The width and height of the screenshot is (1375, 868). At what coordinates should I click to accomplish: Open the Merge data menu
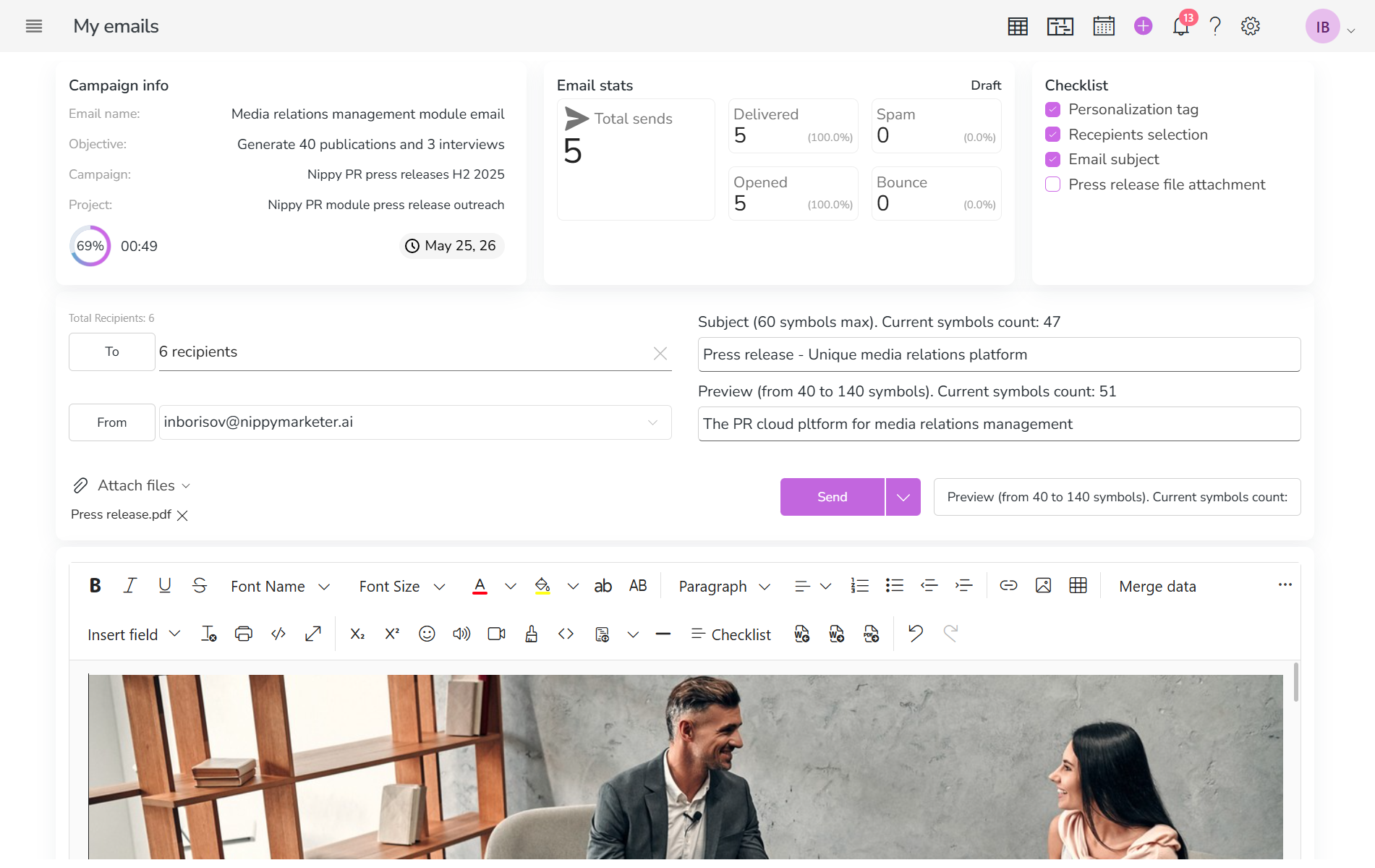point(1157,587)
